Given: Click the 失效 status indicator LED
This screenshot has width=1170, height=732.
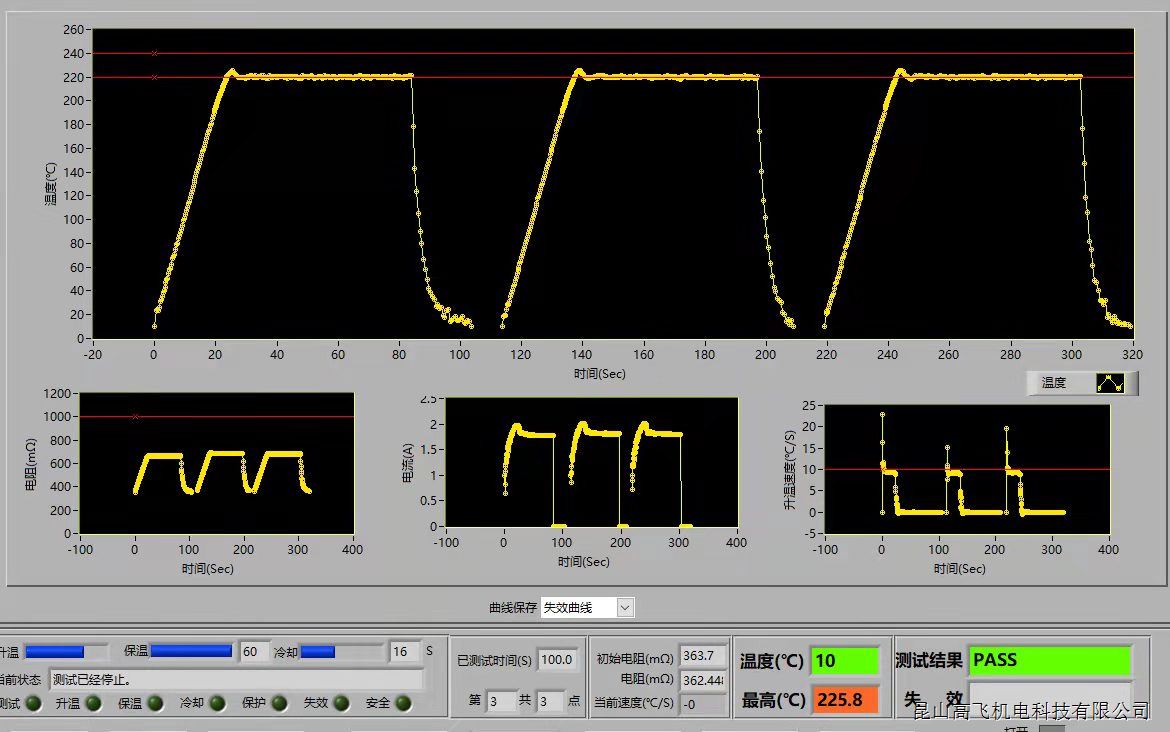Looking at the screenshot, I should [341, 704].
